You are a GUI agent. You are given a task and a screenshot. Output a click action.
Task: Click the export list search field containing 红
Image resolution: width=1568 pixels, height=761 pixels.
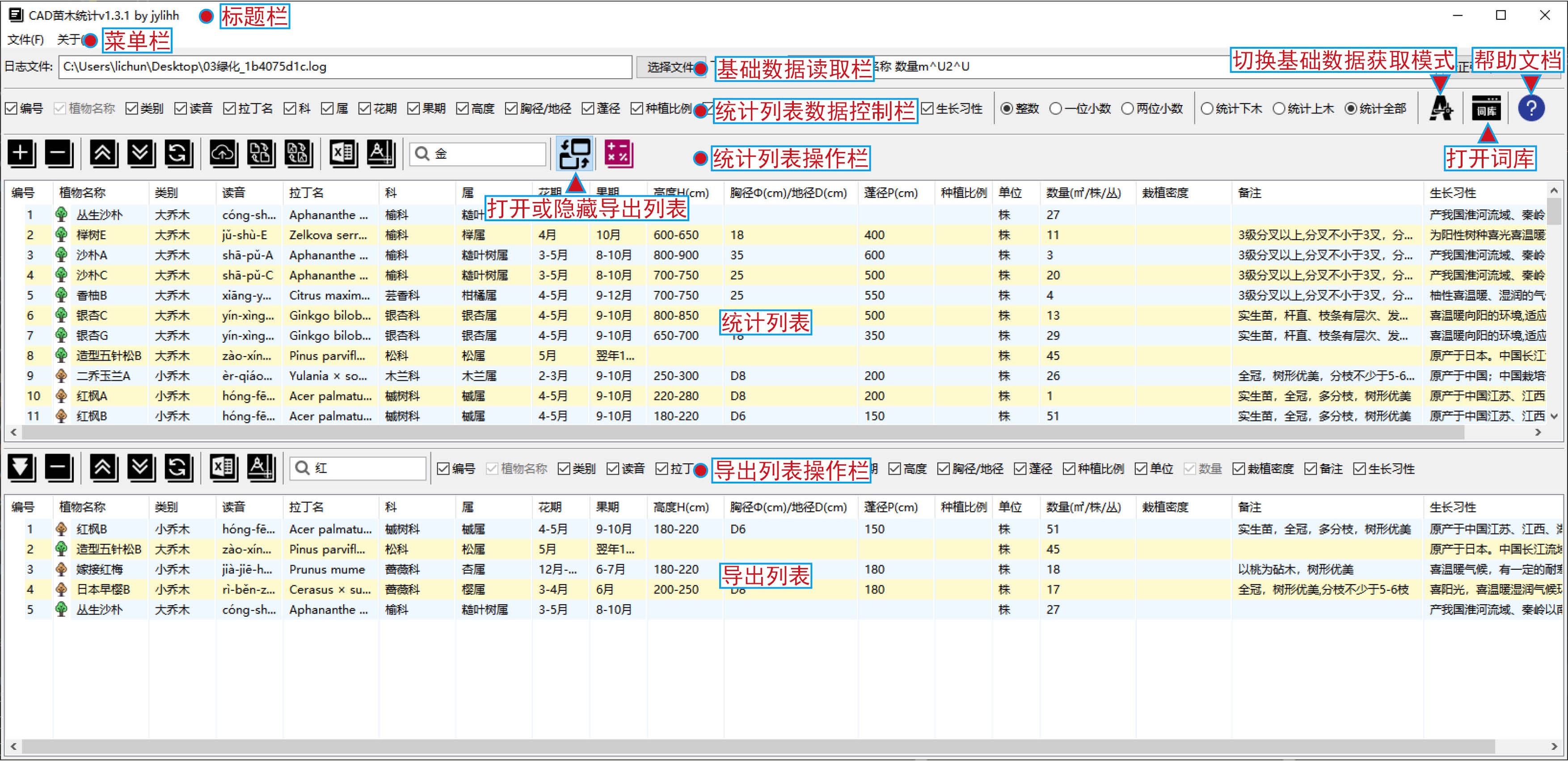(358, 468)
